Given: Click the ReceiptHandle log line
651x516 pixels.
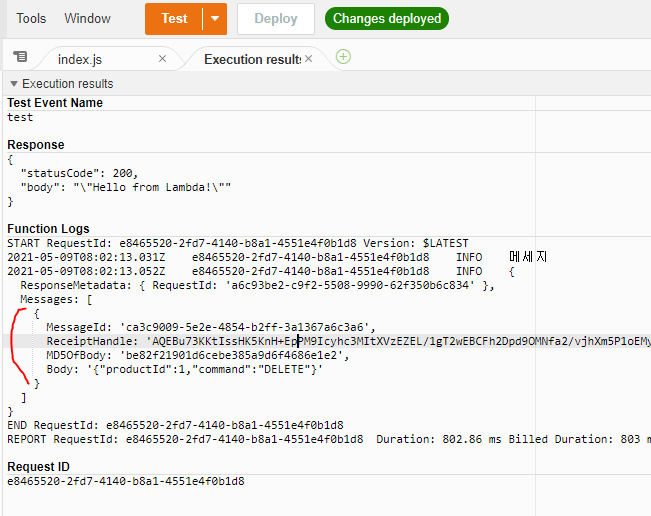Looking at the screenshot, I should coord(348,342).
